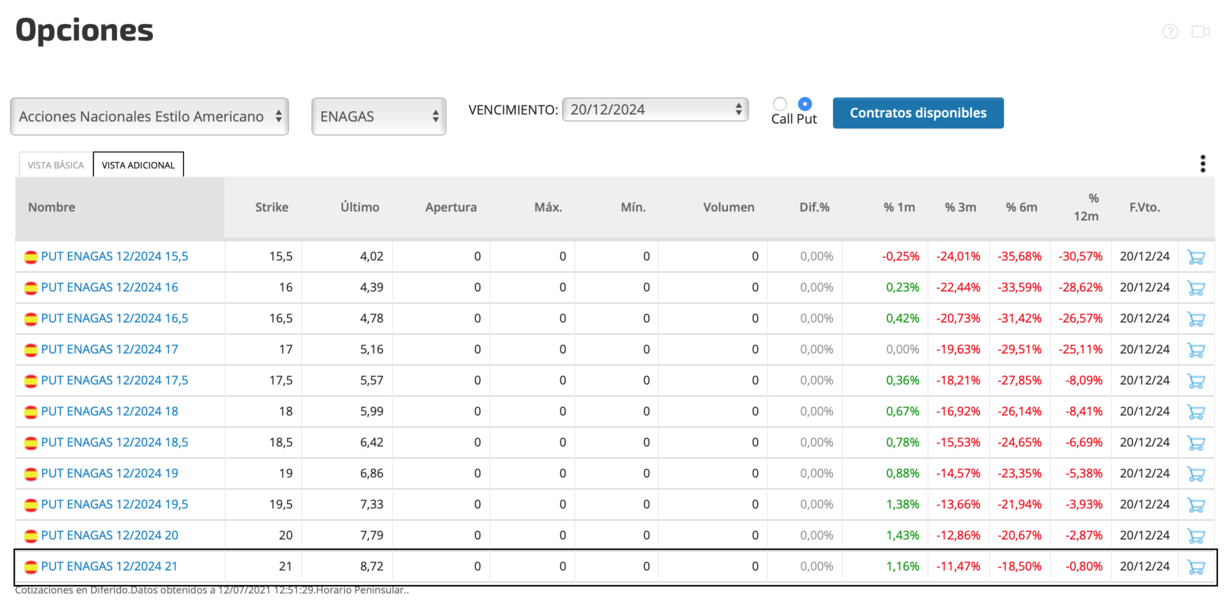Open PUT ENAGAS 12/2024 18,5 link

[114, 442]
